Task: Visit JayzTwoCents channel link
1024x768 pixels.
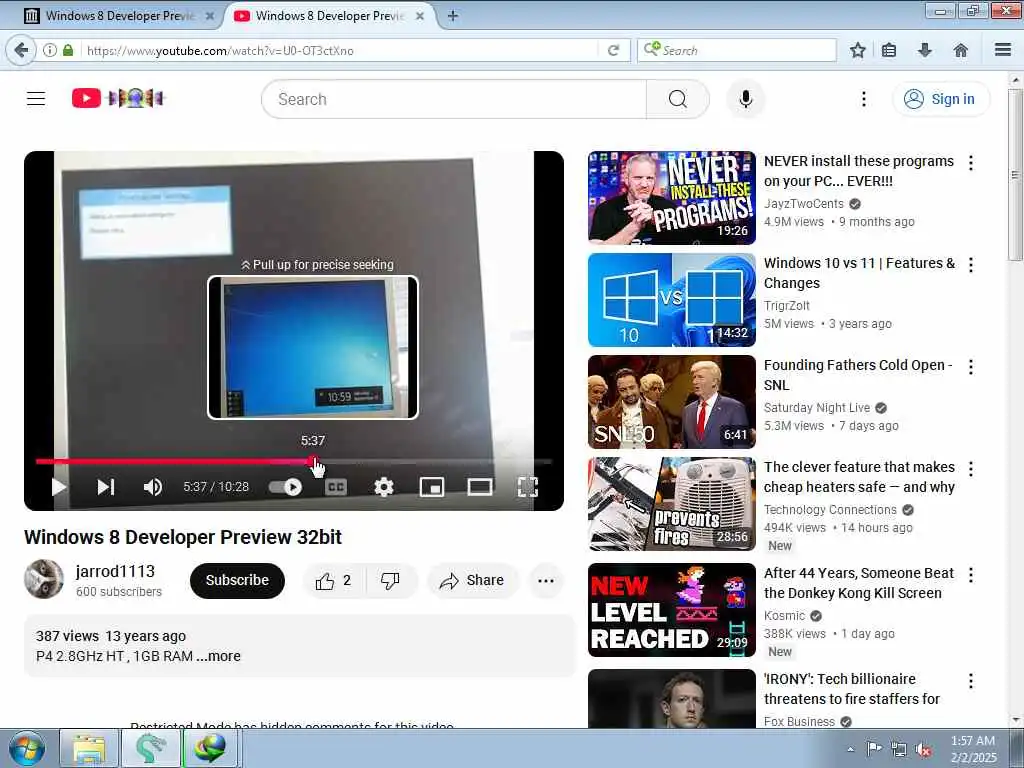Action: pos(804,204)
